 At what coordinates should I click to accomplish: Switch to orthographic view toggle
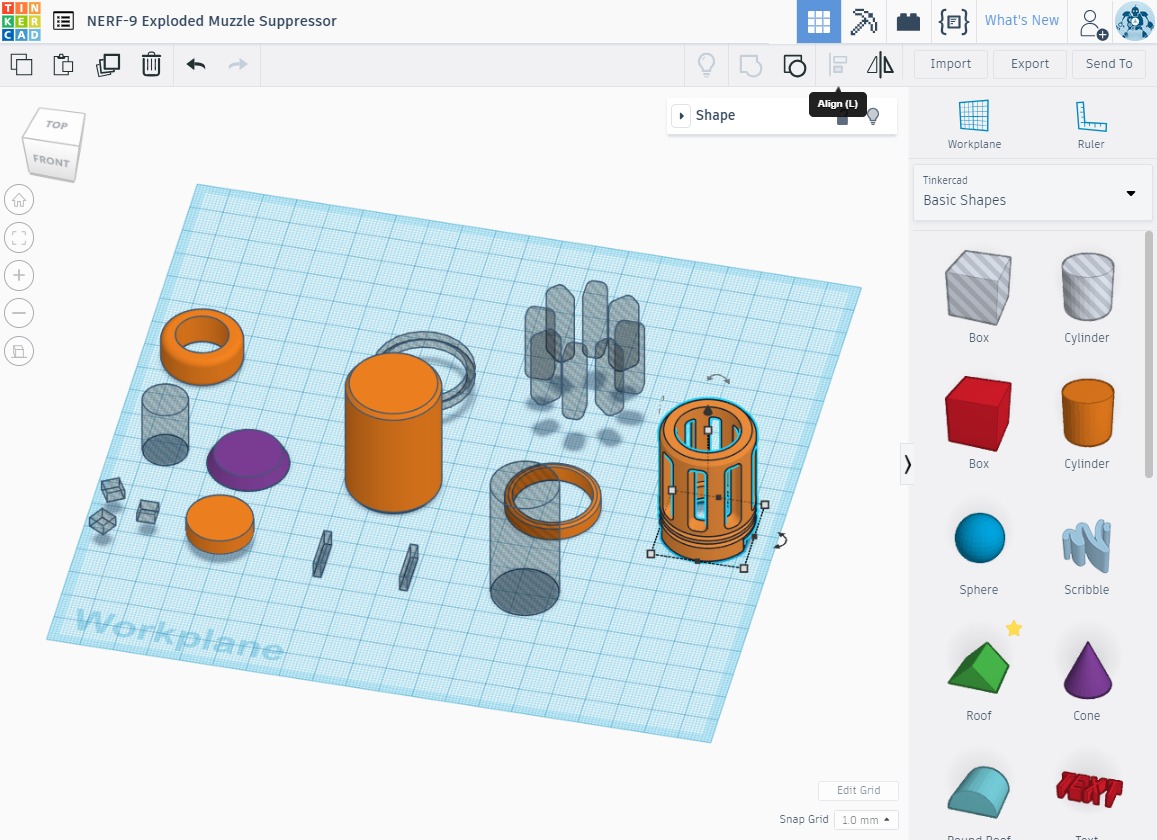tap(19, 351)
